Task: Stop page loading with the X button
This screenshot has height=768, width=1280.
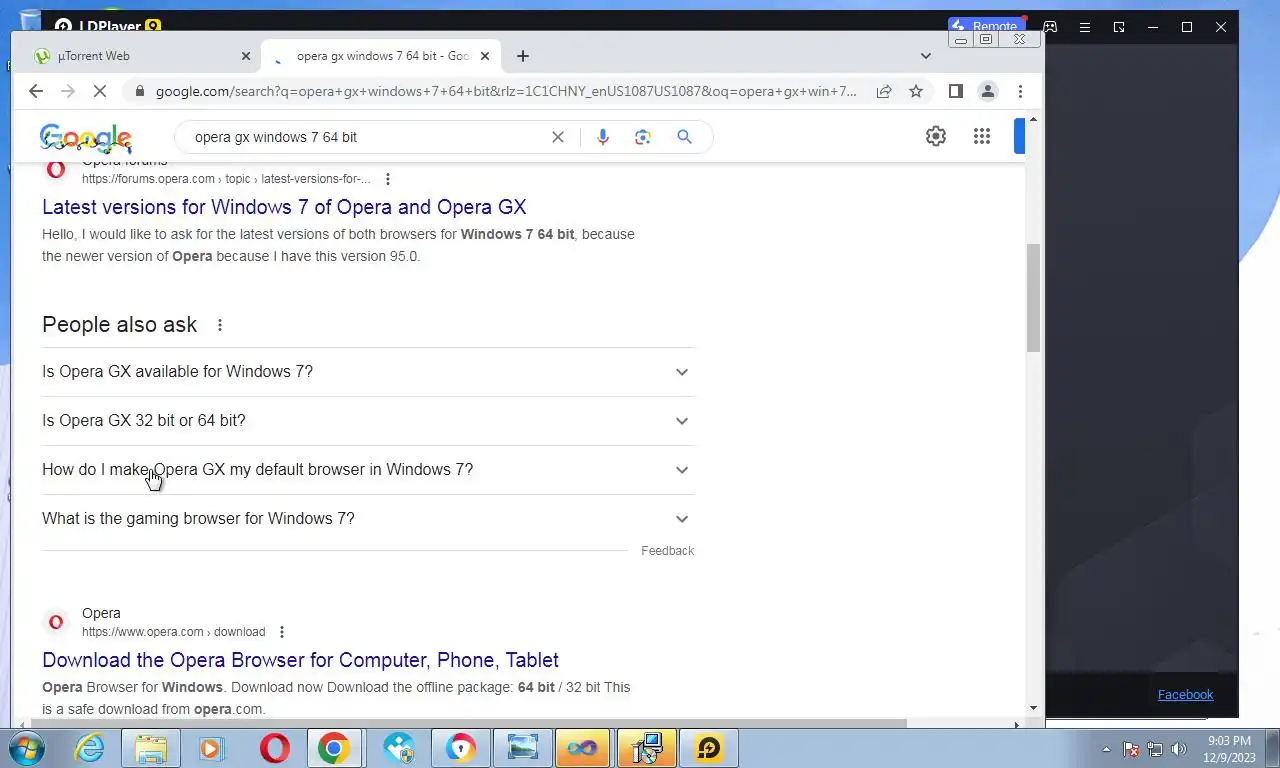Action: coord(99,91)
